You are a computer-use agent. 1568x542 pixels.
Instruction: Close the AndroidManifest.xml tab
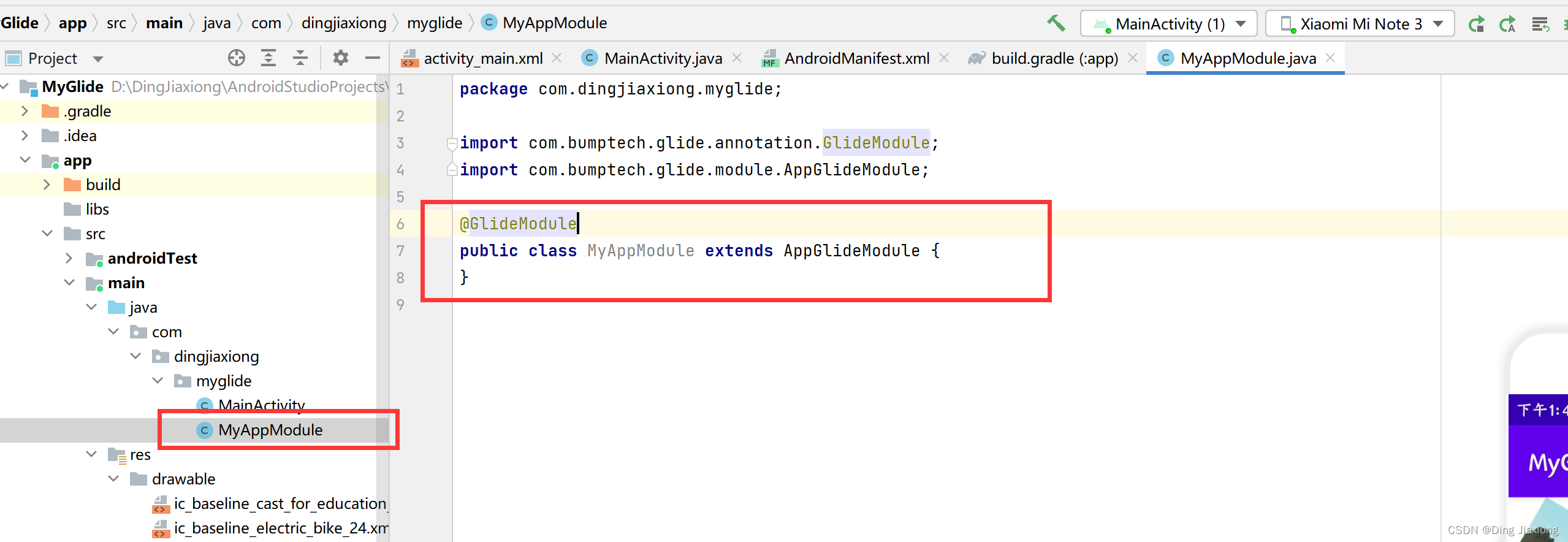(x=944, y=58)
